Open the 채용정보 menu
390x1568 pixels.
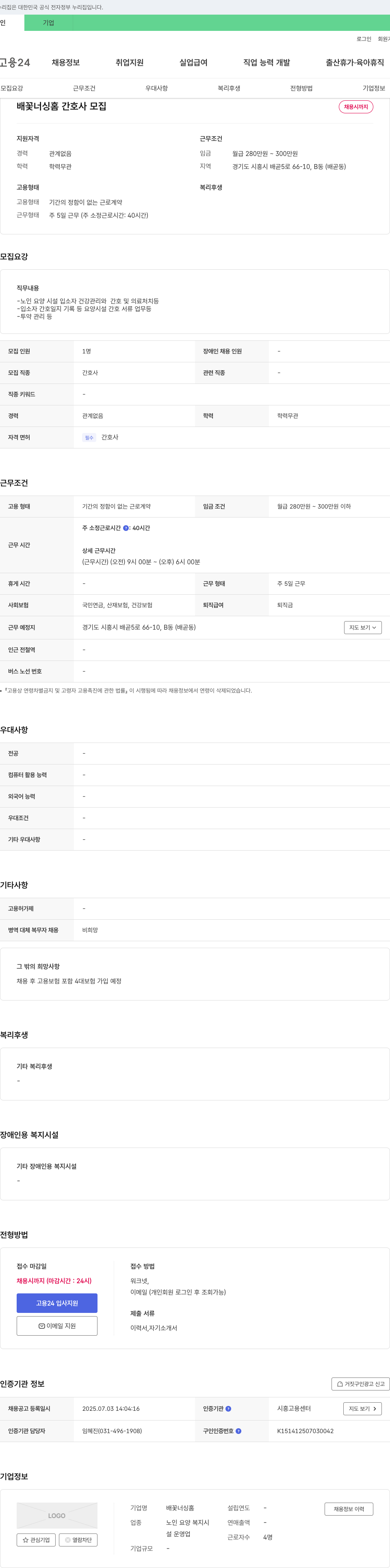[x=66, y=63]
